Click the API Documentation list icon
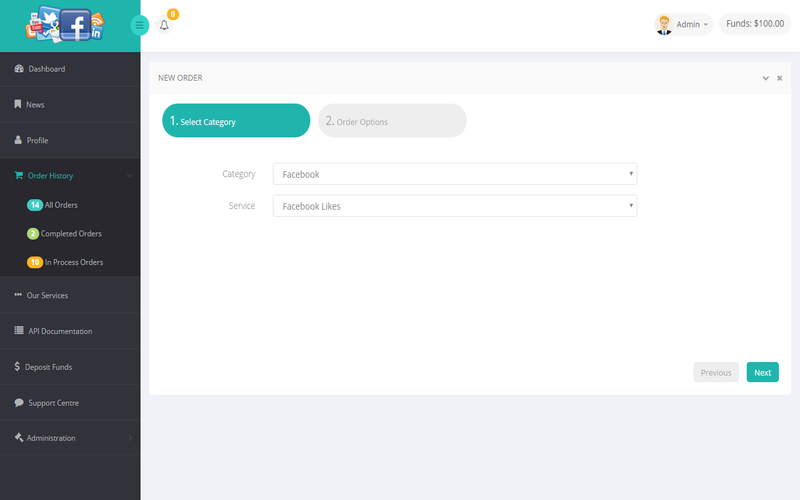This screenshot has width=800, height=500. coord(19,330)
